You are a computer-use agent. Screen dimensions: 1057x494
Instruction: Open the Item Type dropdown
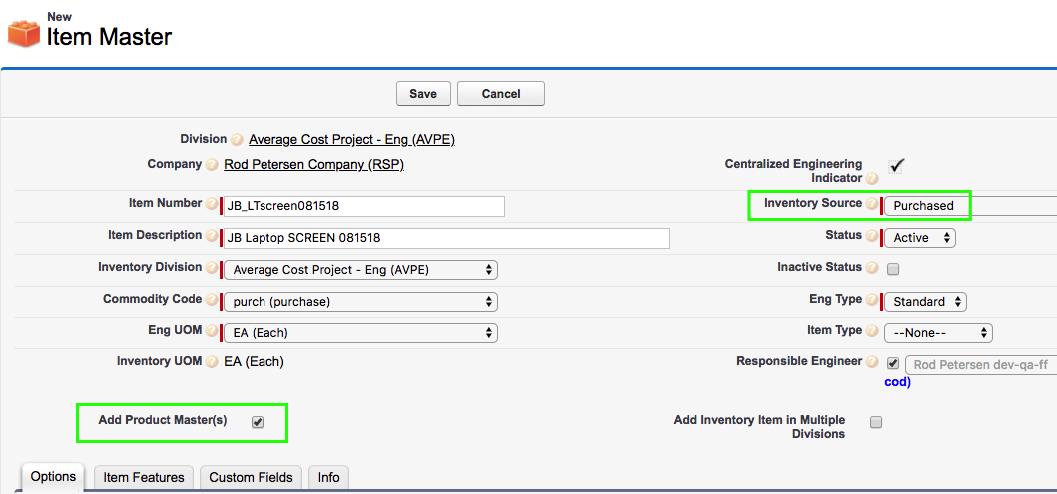click(x=938, y=333)
